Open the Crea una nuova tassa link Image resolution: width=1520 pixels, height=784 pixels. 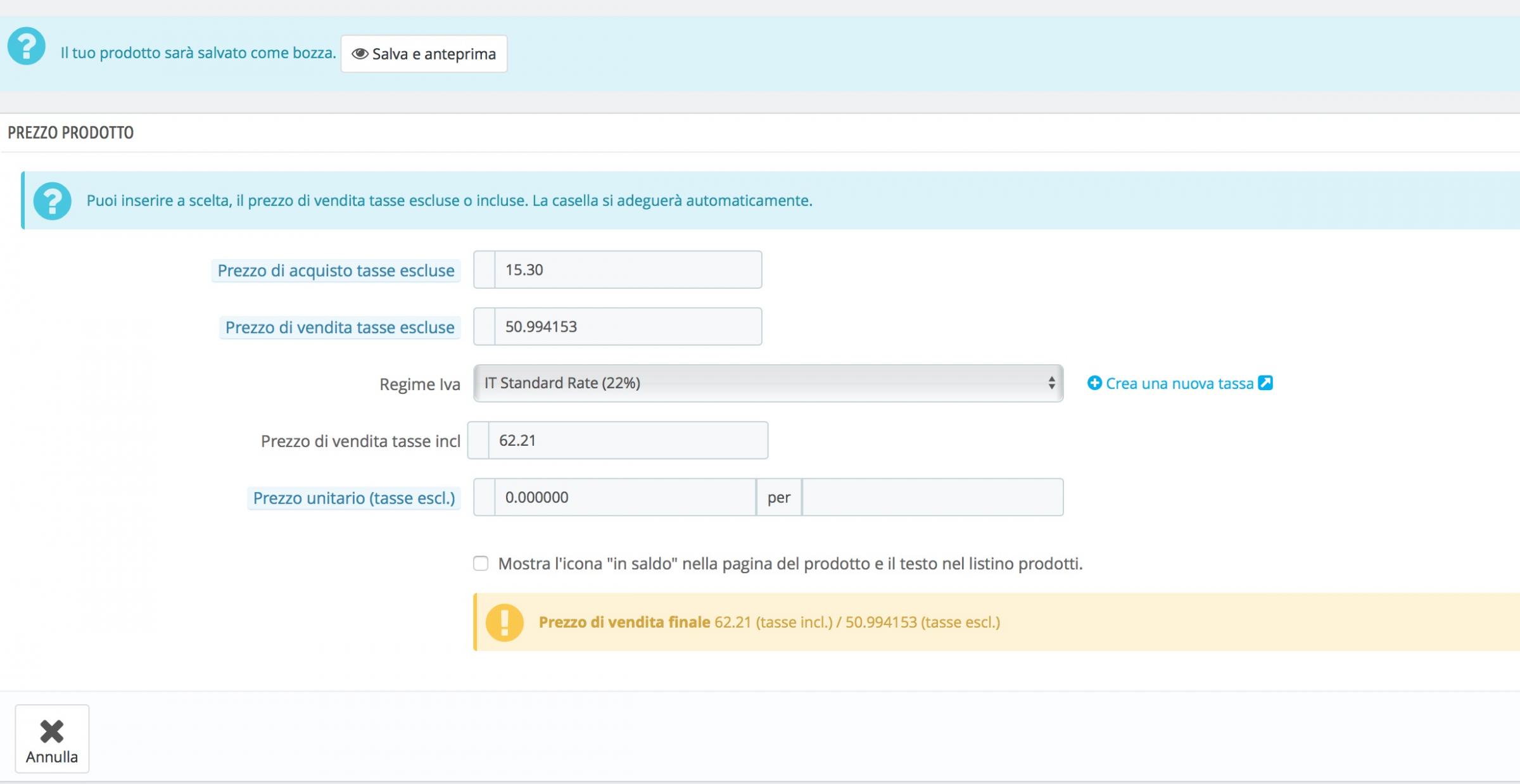[1179, 384]
